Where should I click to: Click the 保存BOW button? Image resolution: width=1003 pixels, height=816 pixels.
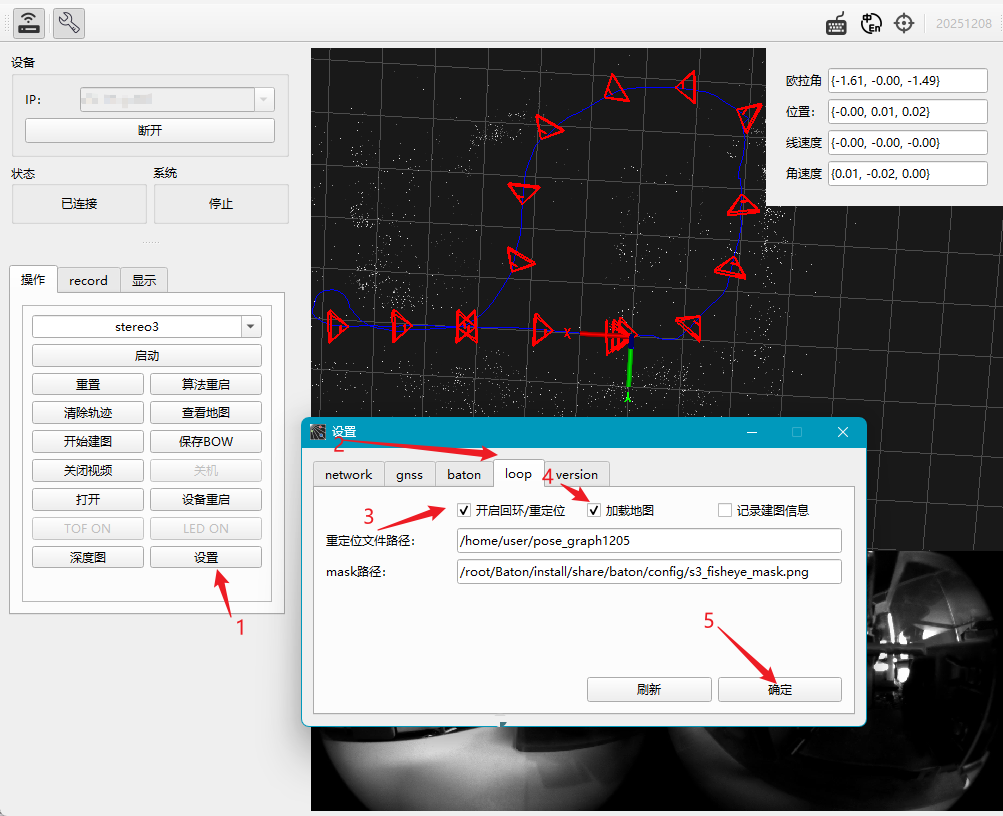[206, 441]
